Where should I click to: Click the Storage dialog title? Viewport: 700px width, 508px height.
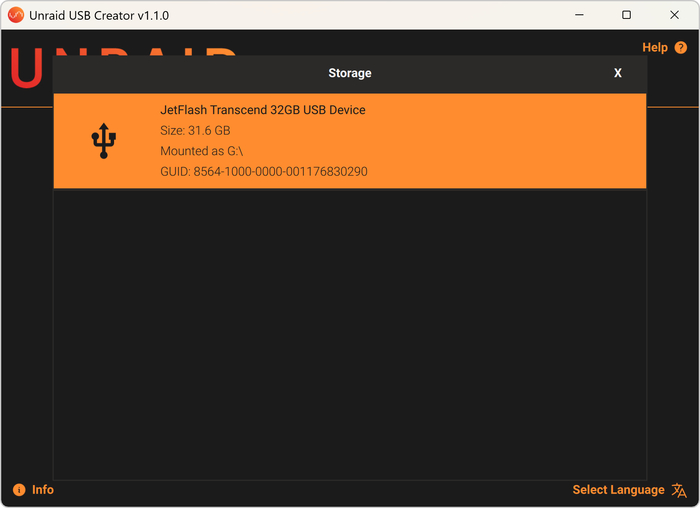click(x=349, y=73)
